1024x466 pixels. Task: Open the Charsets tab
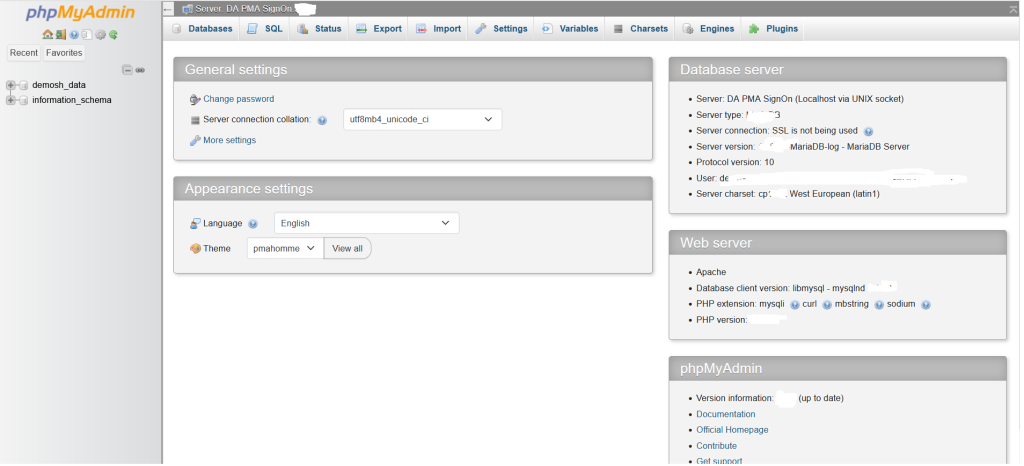click(x=640, y=29)
